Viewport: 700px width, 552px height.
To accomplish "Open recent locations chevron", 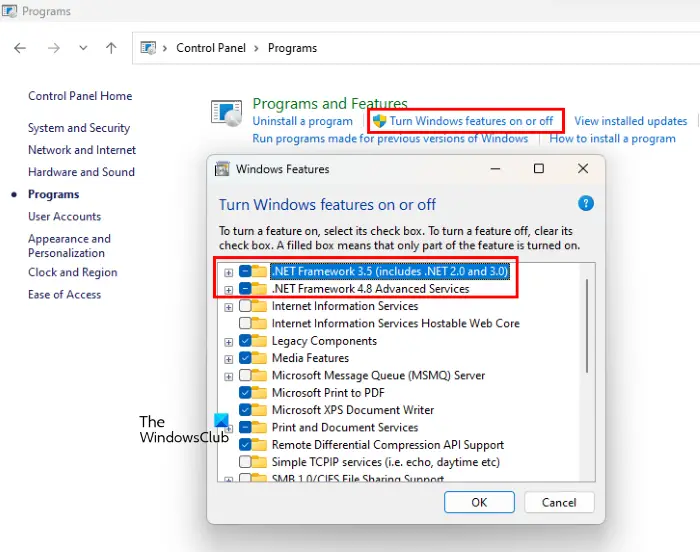I will (83, 48).
